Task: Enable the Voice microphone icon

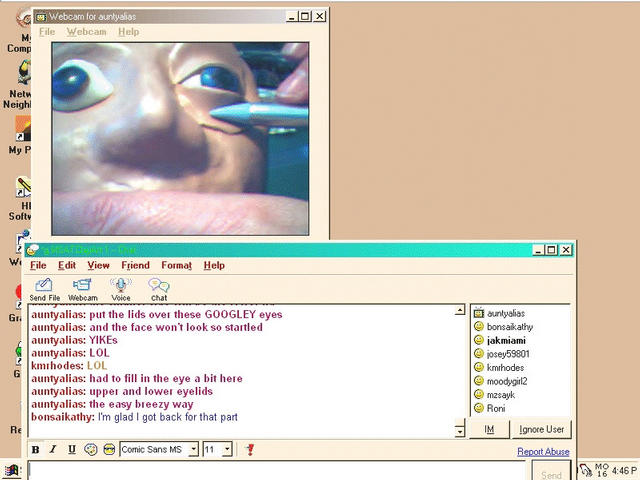Action: 120,289
